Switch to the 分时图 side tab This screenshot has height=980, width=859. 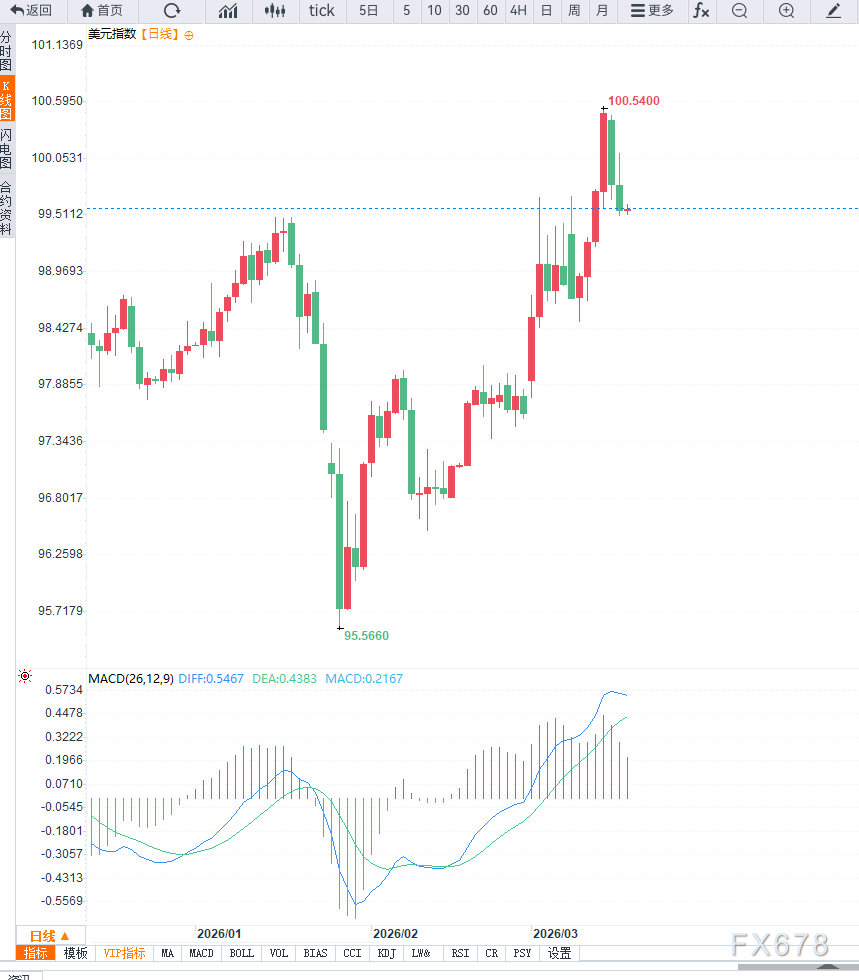click(x=6, y=50)
